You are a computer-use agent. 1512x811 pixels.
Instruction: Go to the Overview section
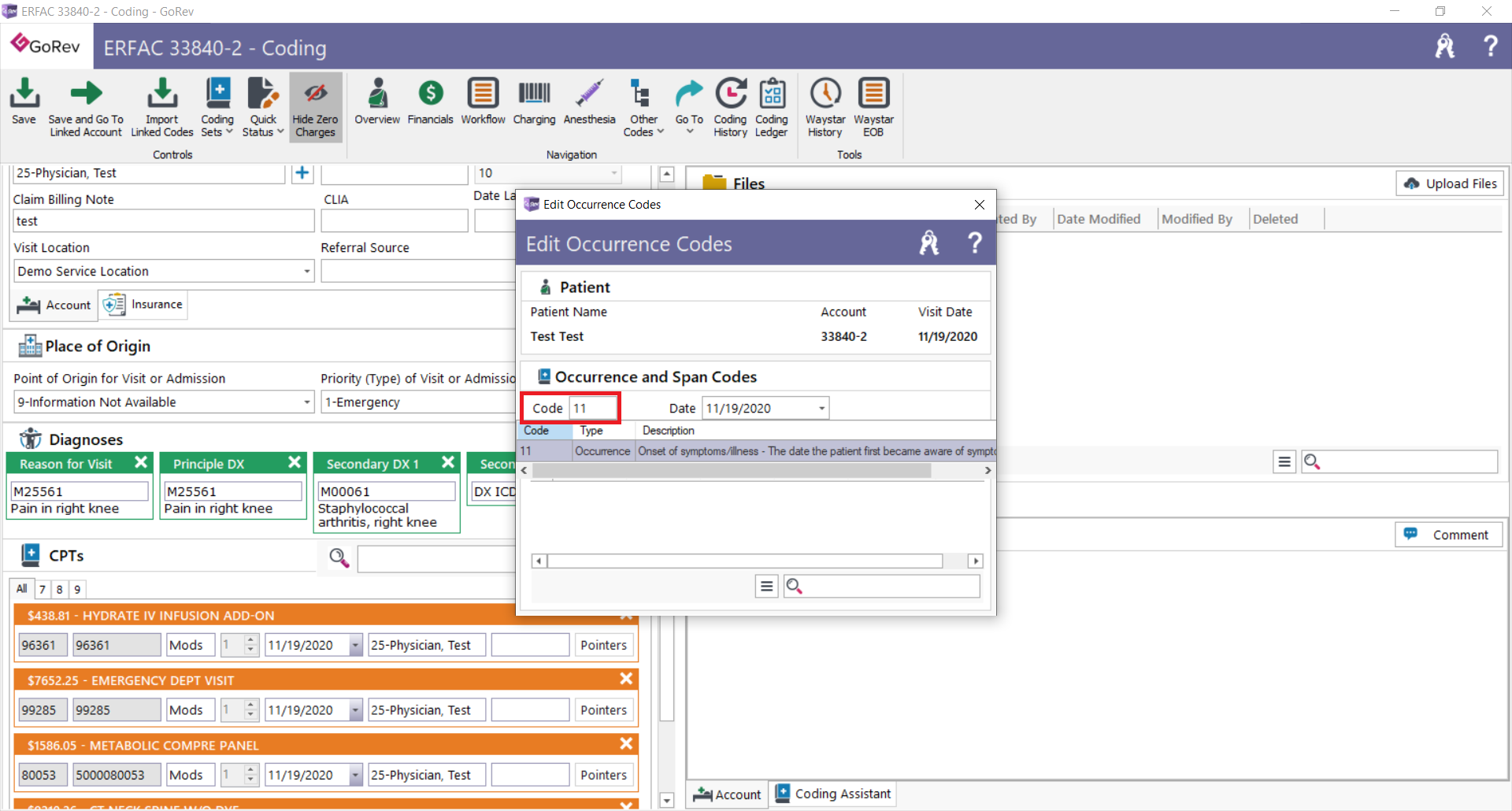pyautogui.click(x=377, y=102)
